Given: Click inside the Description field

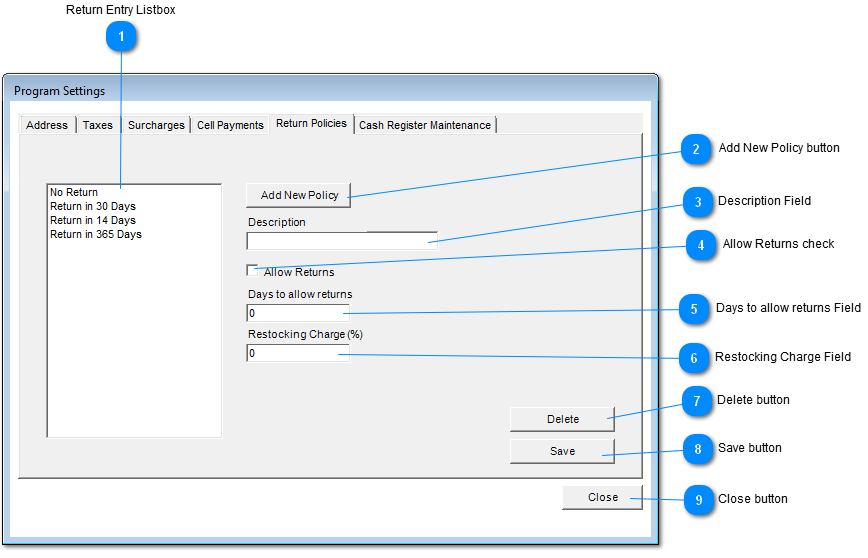Looking at the screenshot, I should click(x=342, y=241).
